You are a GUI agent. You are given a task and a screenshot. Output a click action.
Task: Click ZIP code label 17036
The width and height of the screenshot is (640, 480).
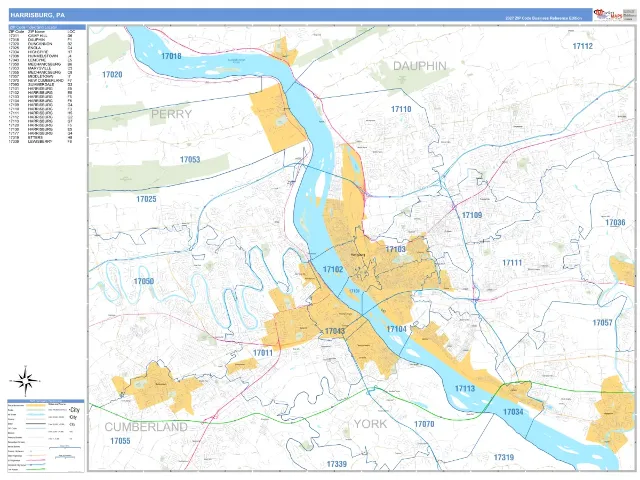pos(615,222)
